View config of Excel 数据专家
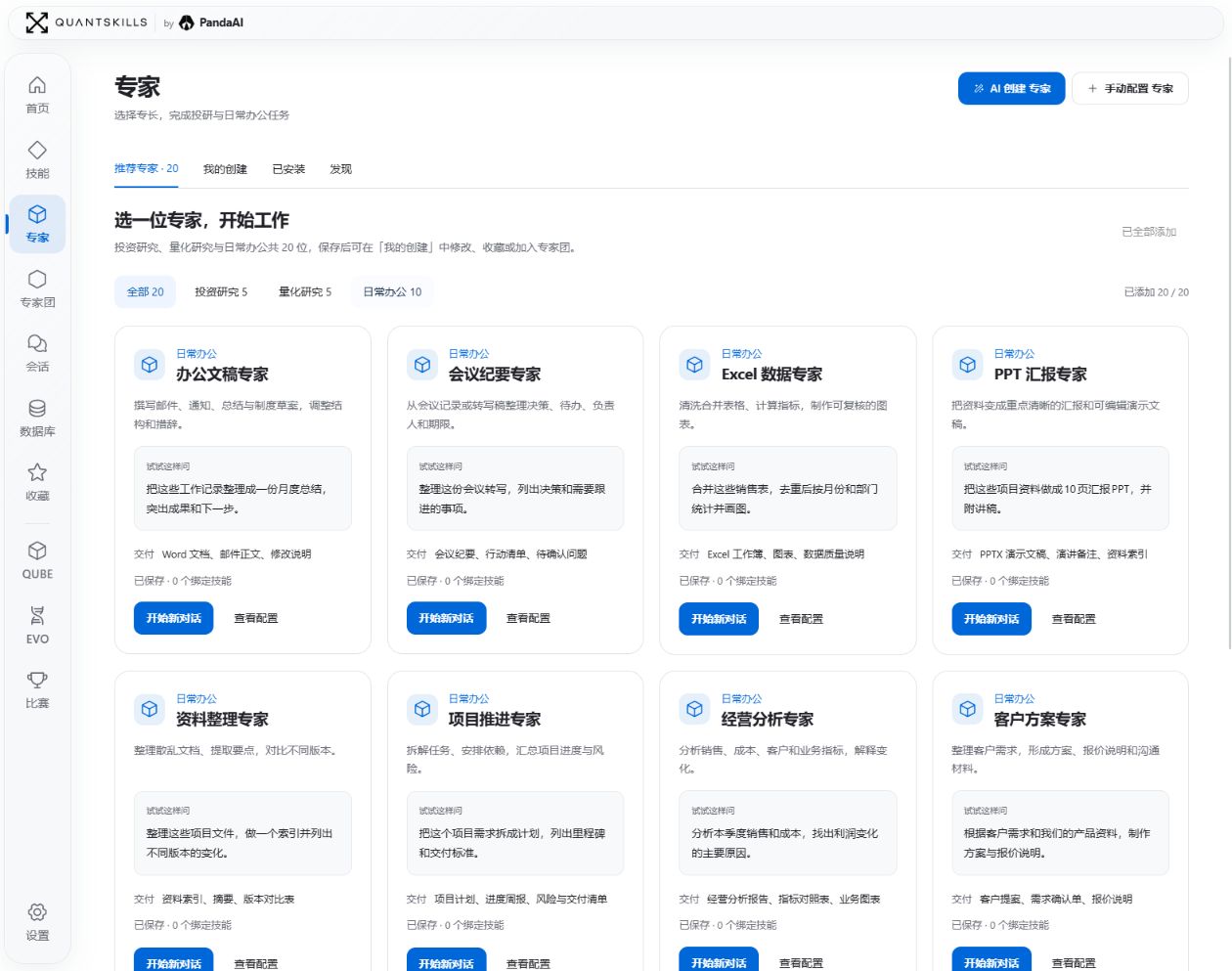 [801, 619]
